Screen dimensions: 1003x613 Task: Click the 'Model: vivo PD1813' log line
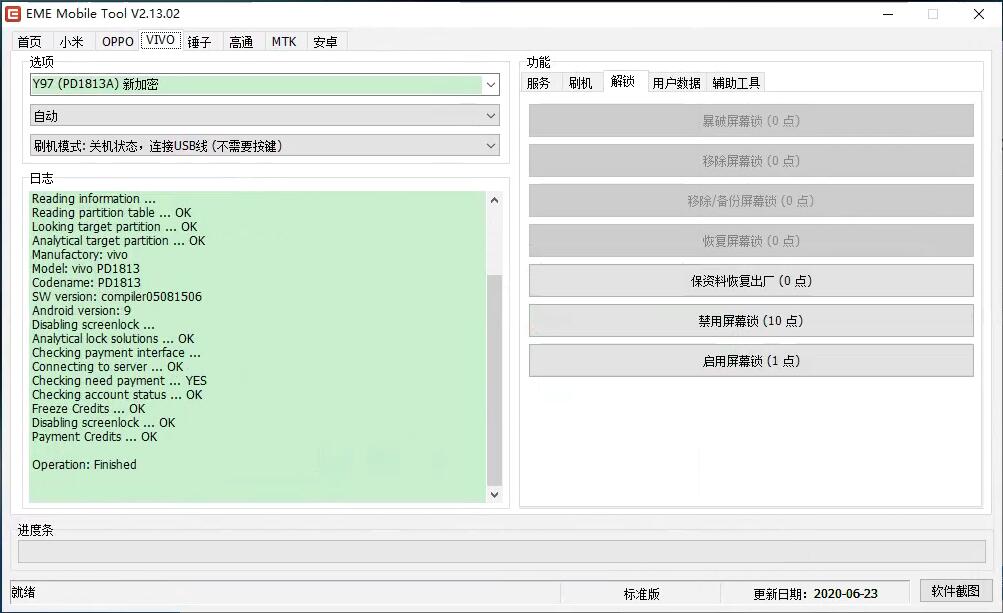[x=86, y=269]
